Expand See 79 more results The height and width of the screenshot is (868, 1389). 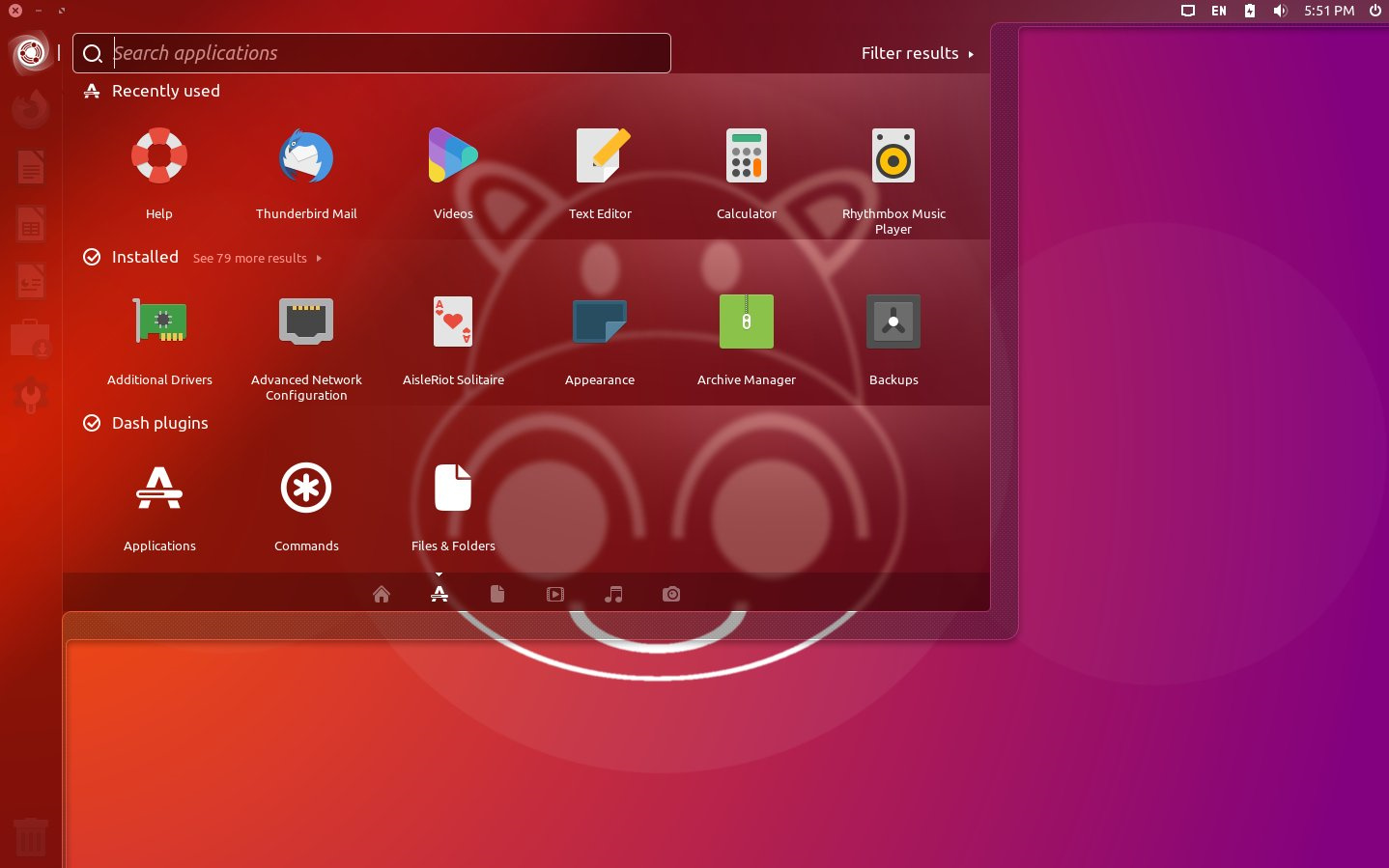click(257, 259)
